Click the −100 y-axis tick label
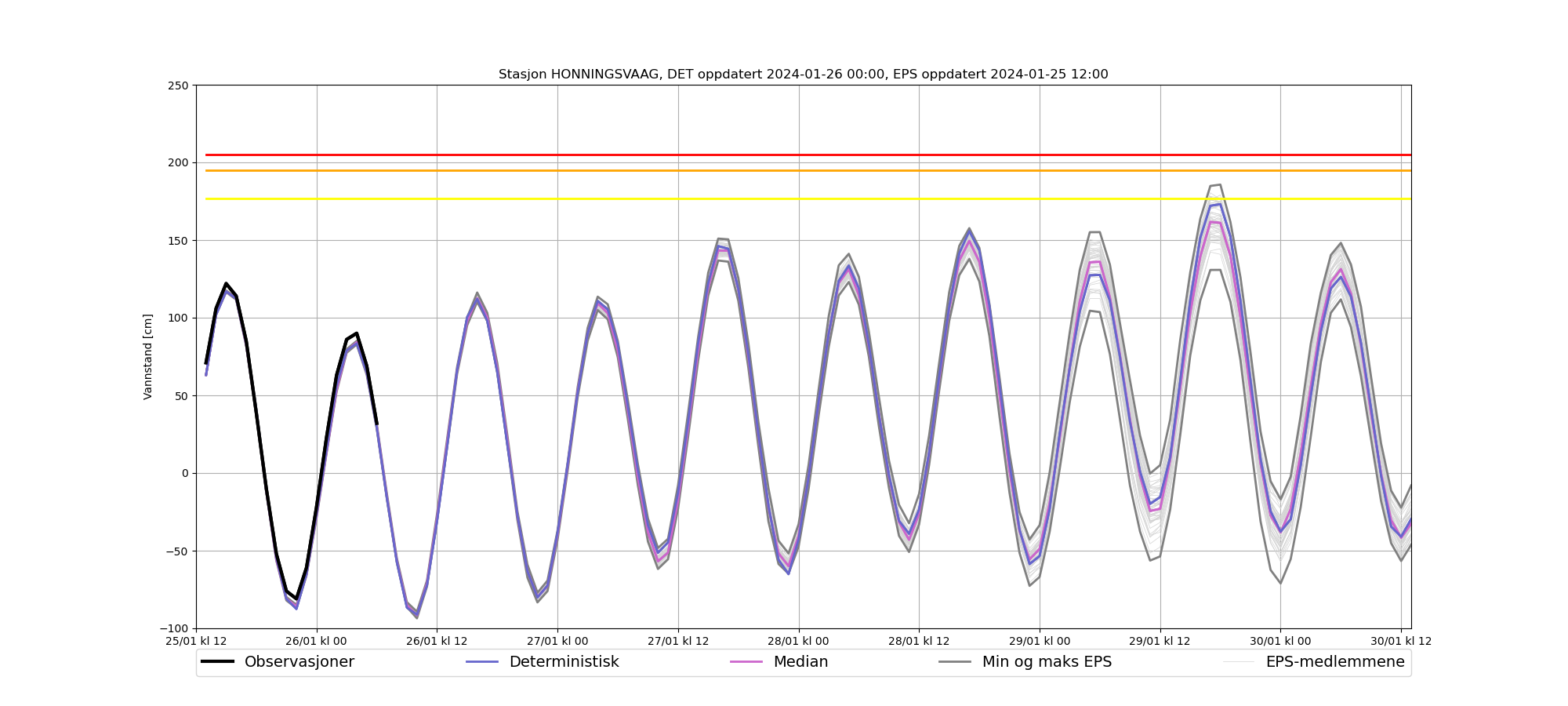 coord(174,628)
